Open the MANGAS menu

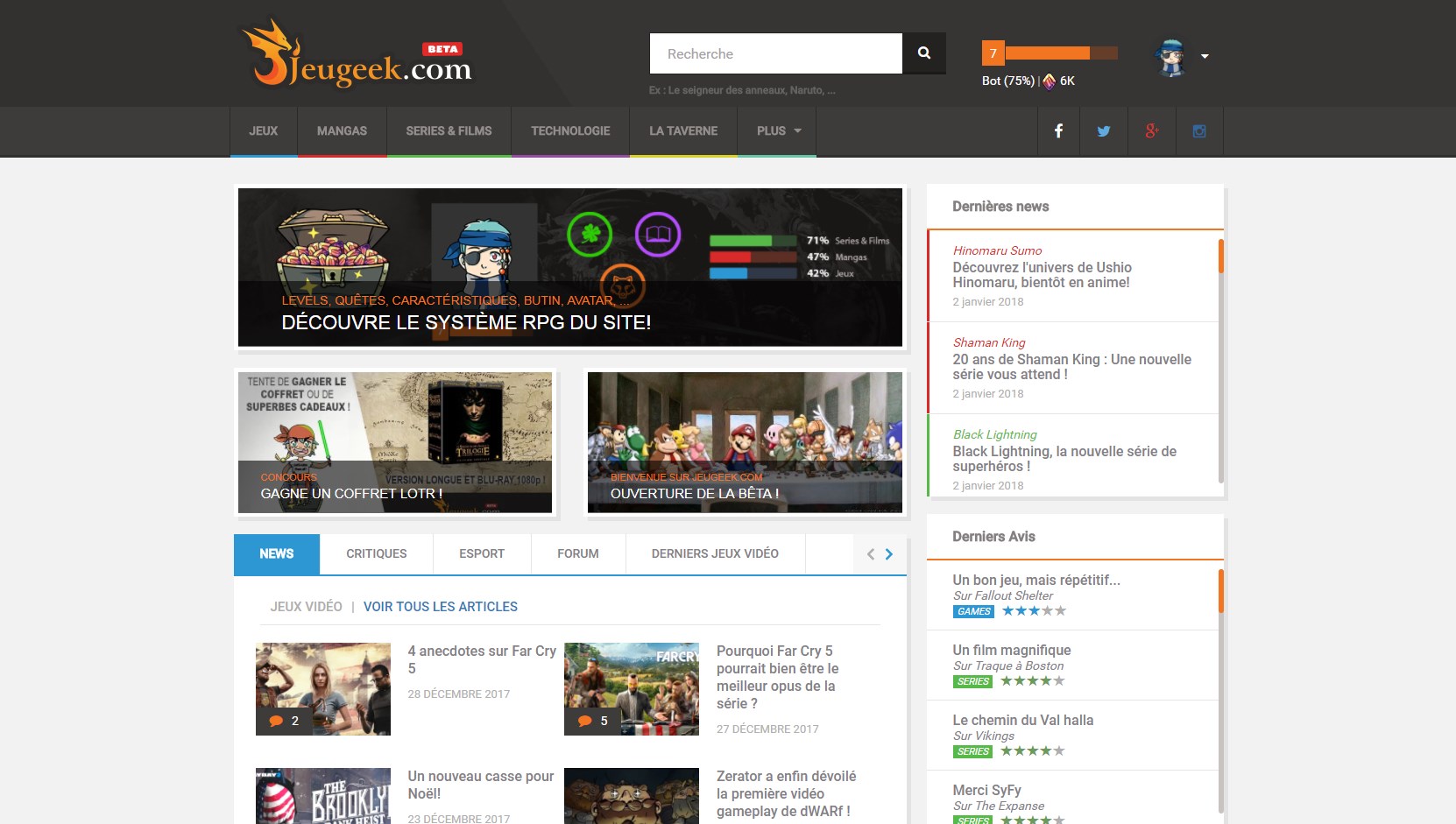click(x=342, y=131)
